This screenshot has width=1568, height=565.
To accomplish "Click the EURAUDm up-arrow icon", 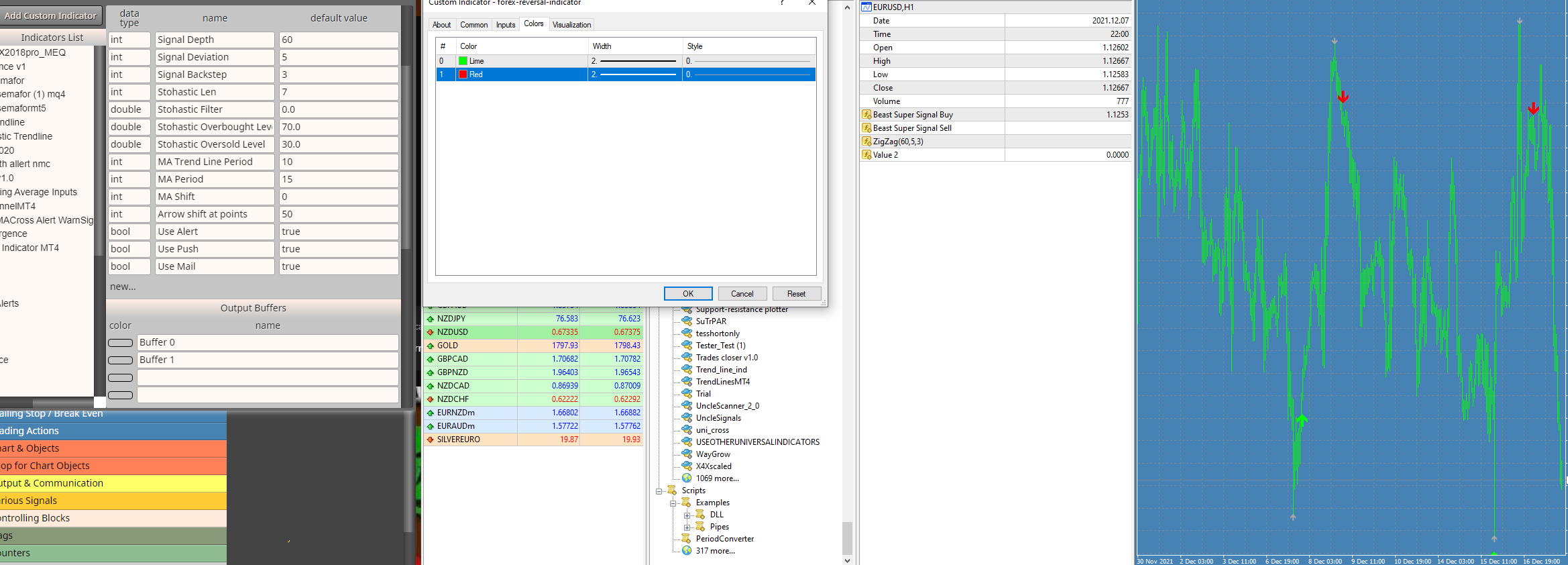I will tap(431, 426).
